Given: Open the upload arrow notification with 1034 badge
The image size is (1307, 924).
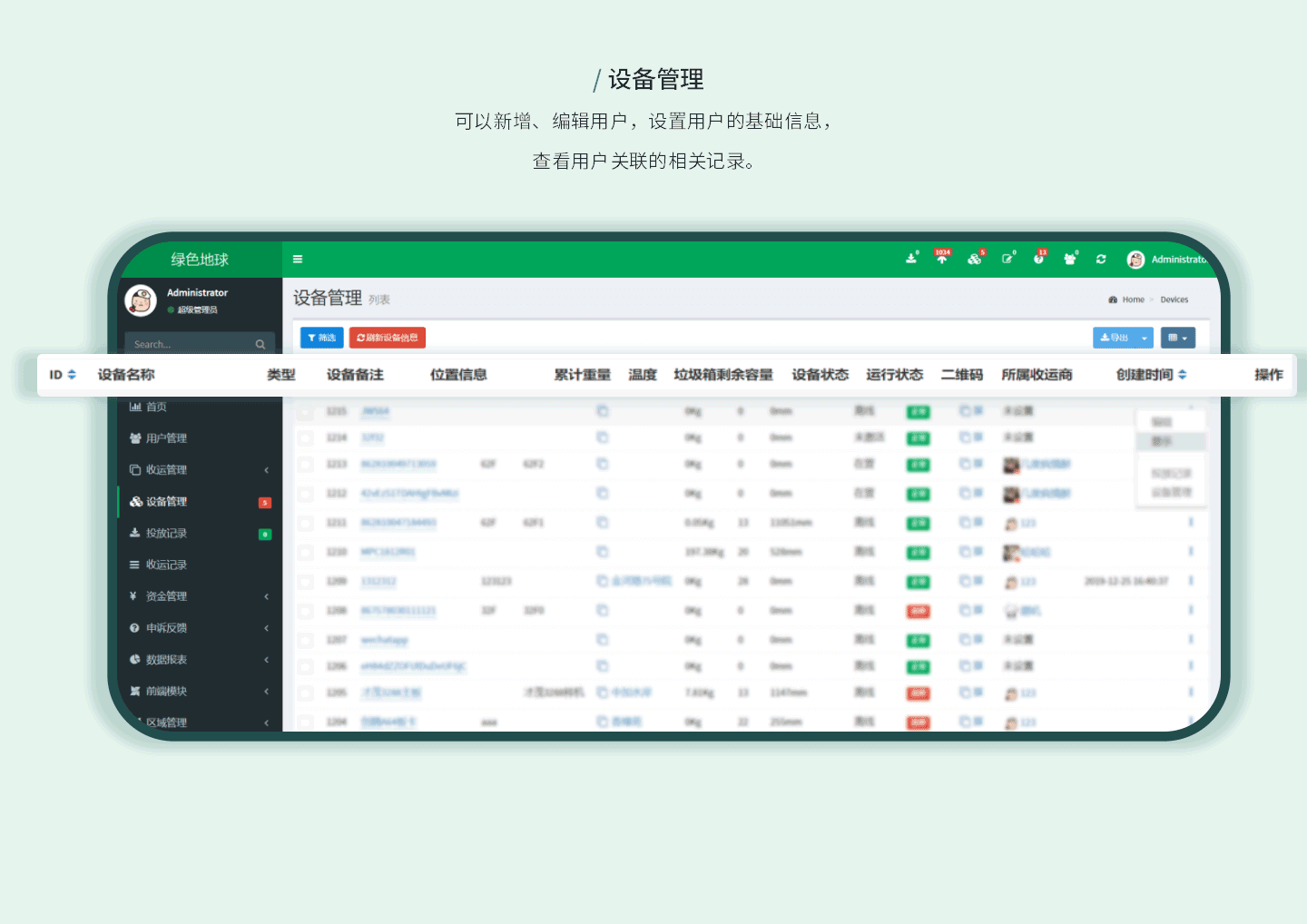Looking at the screenshot, I should tap(942, 259).
